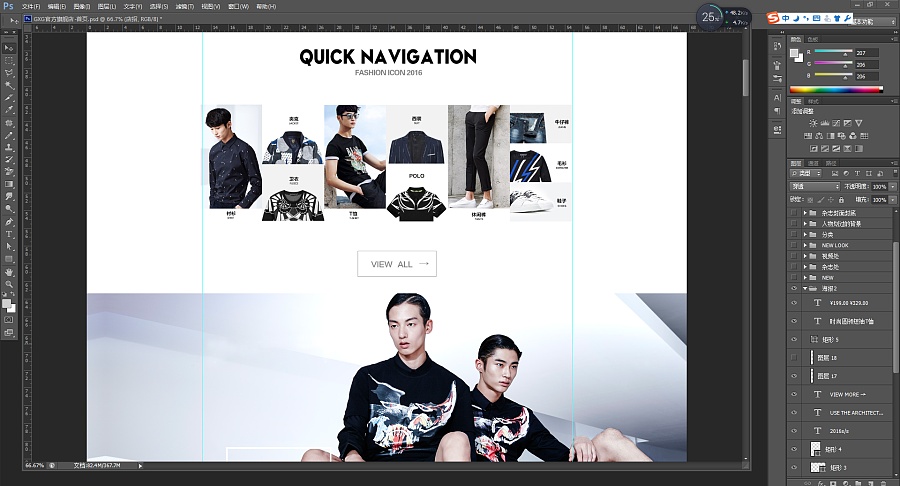Image resolution: width=900 pixels, height=486 pixels.
Task: Select the Clone Stamp tool
Action: (x=9, y=147)
